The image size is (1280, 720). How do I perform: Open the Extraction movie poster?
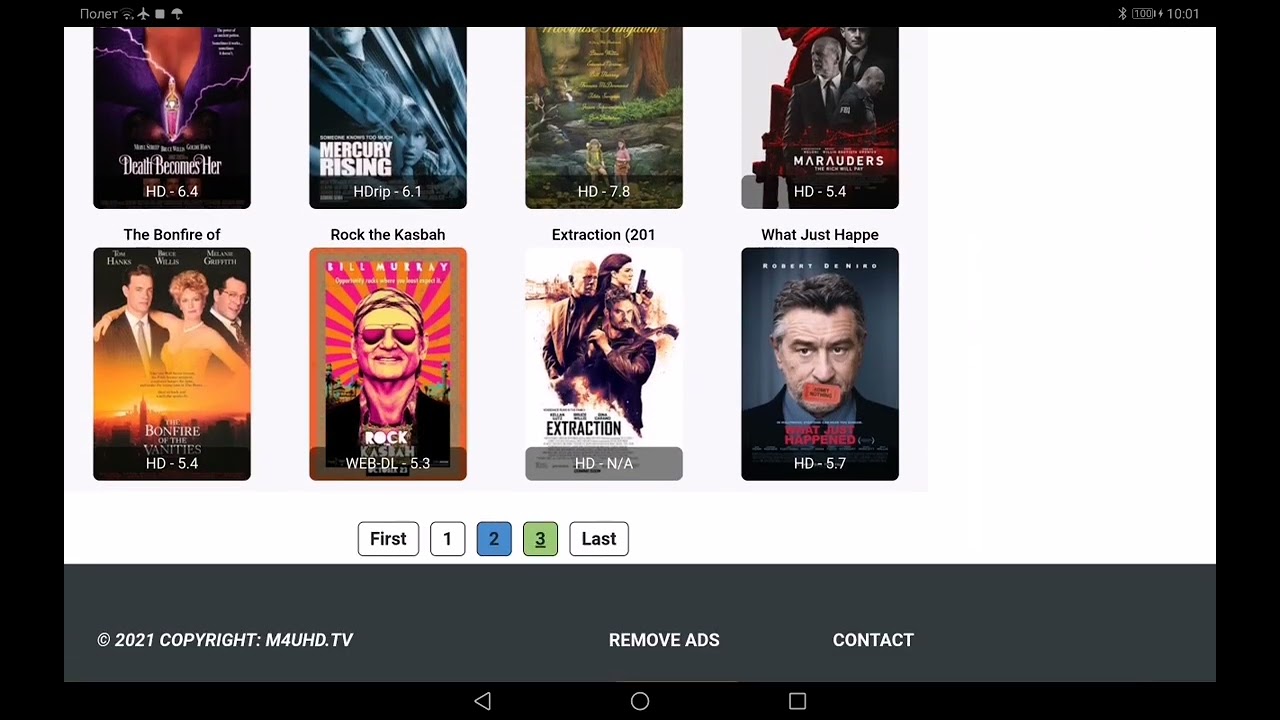(604, 364)
